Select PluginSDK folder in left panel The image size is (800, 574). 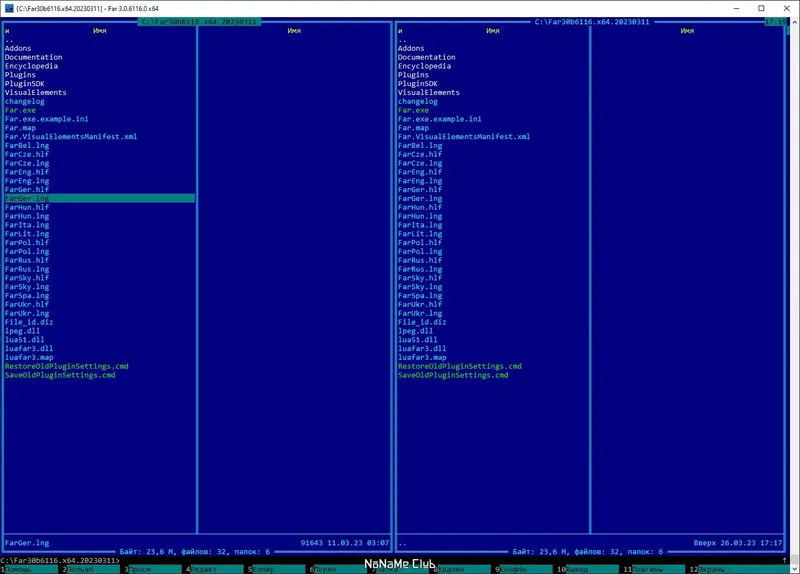coord(24,84)
